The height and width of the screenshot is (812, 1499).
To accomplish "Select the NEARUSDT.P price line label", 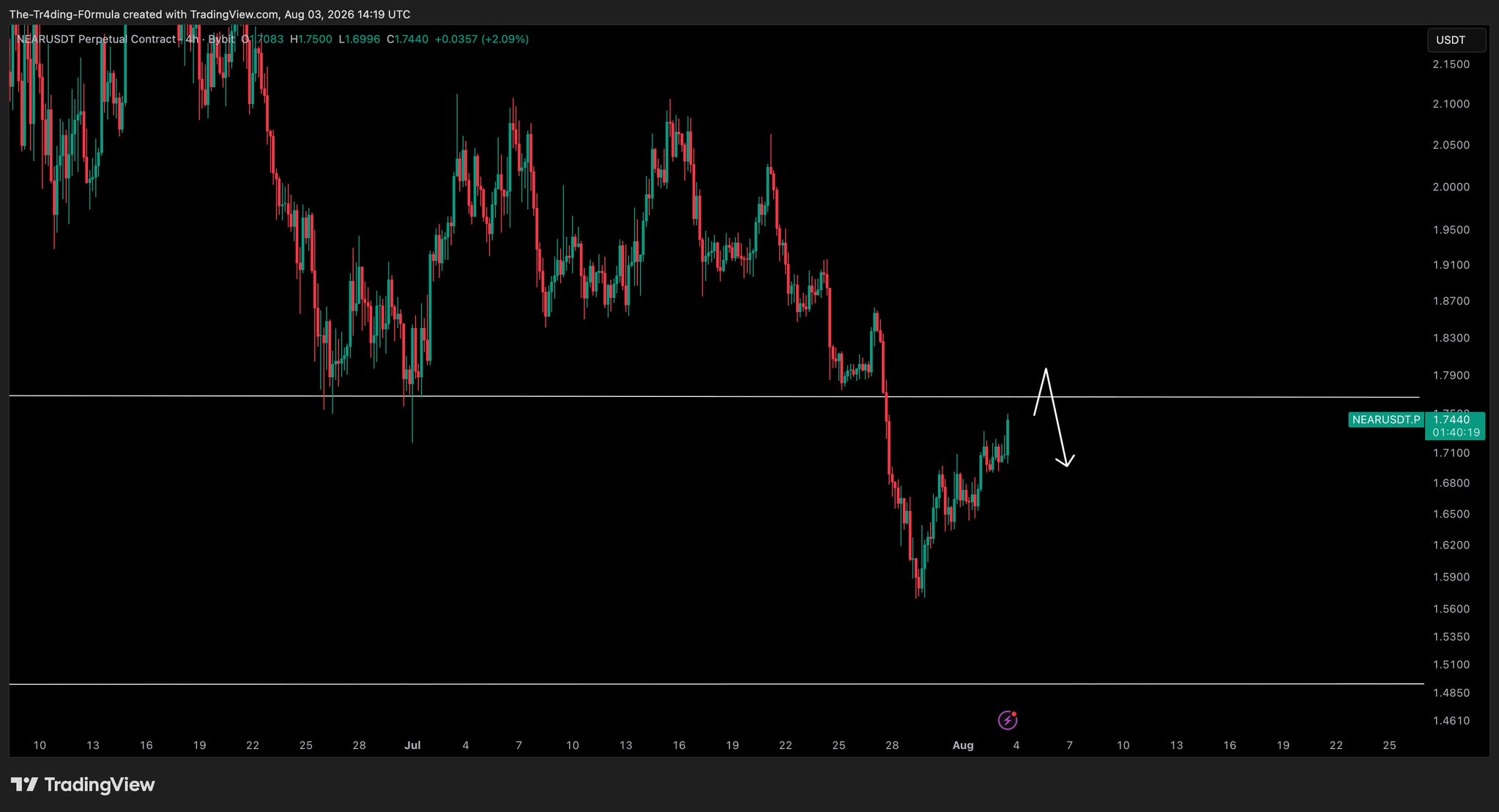I will coord(1385,420).
